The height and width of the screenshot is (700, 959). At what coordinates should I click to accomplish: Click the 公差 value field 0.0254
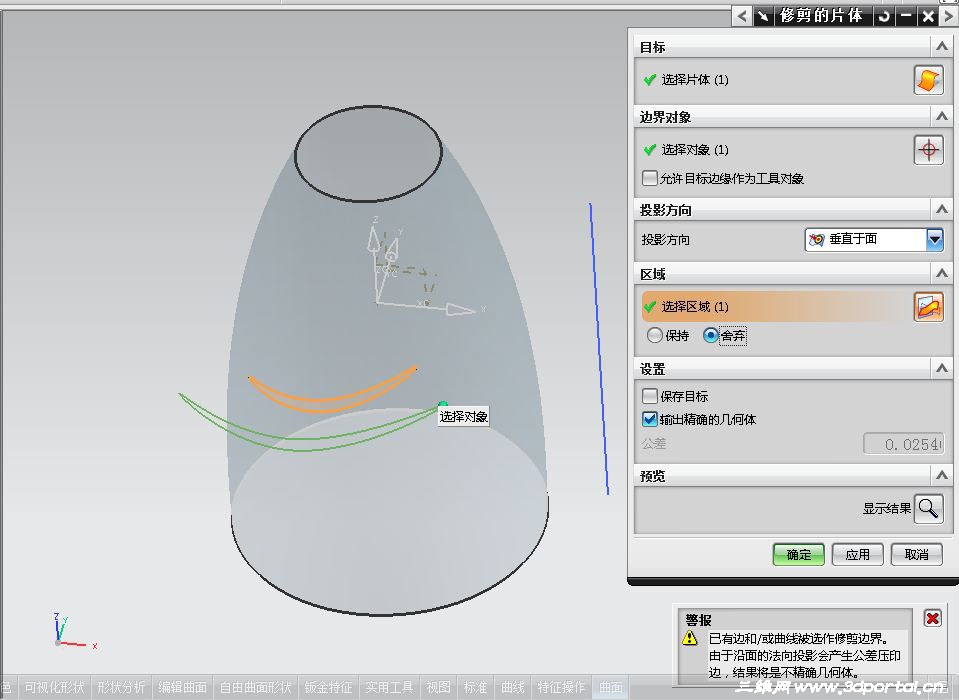coord(903,444)
